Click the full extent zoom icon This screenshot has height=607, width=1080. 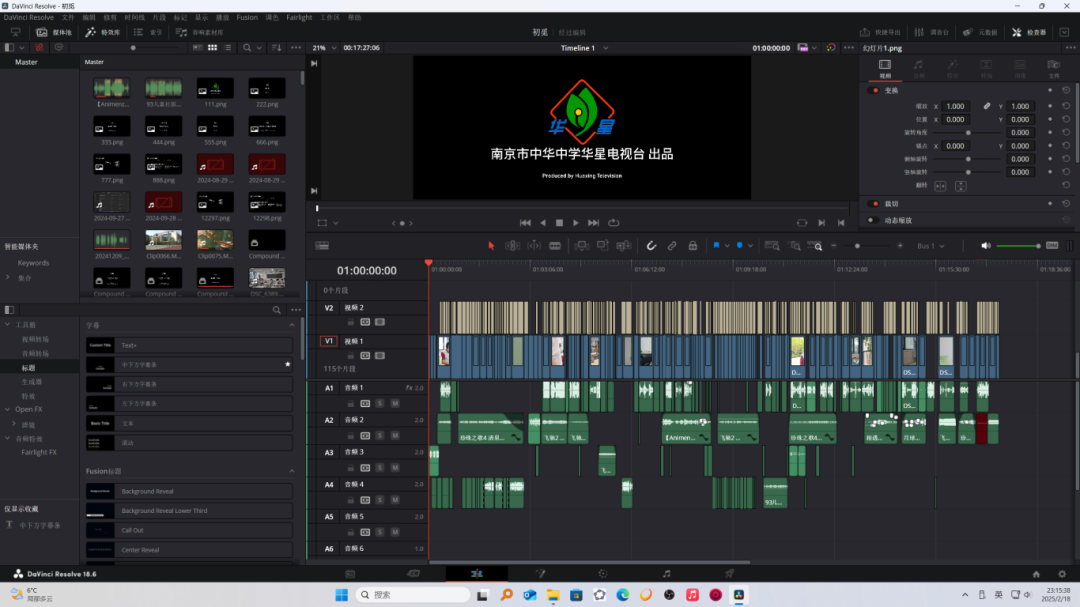click(772, 246)
